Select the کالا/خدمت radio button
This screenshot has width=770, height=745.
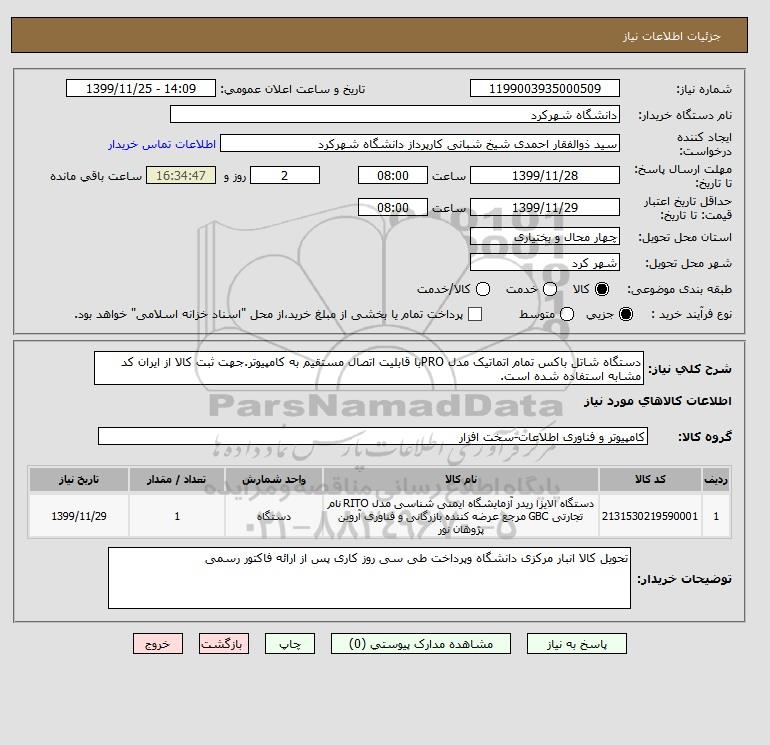point(483,289)
